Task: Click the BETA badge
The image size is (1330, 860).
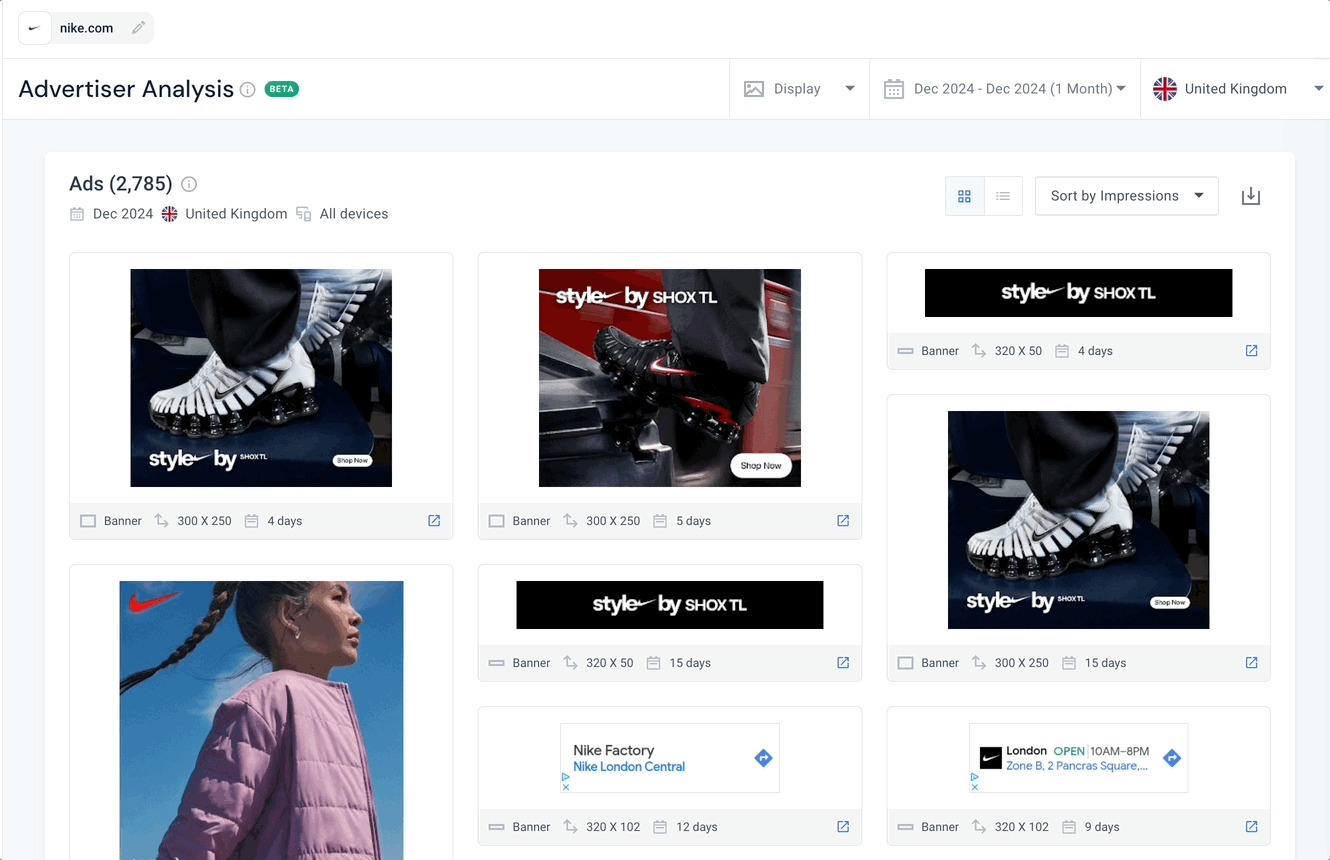Action: (x=282, y=89)
